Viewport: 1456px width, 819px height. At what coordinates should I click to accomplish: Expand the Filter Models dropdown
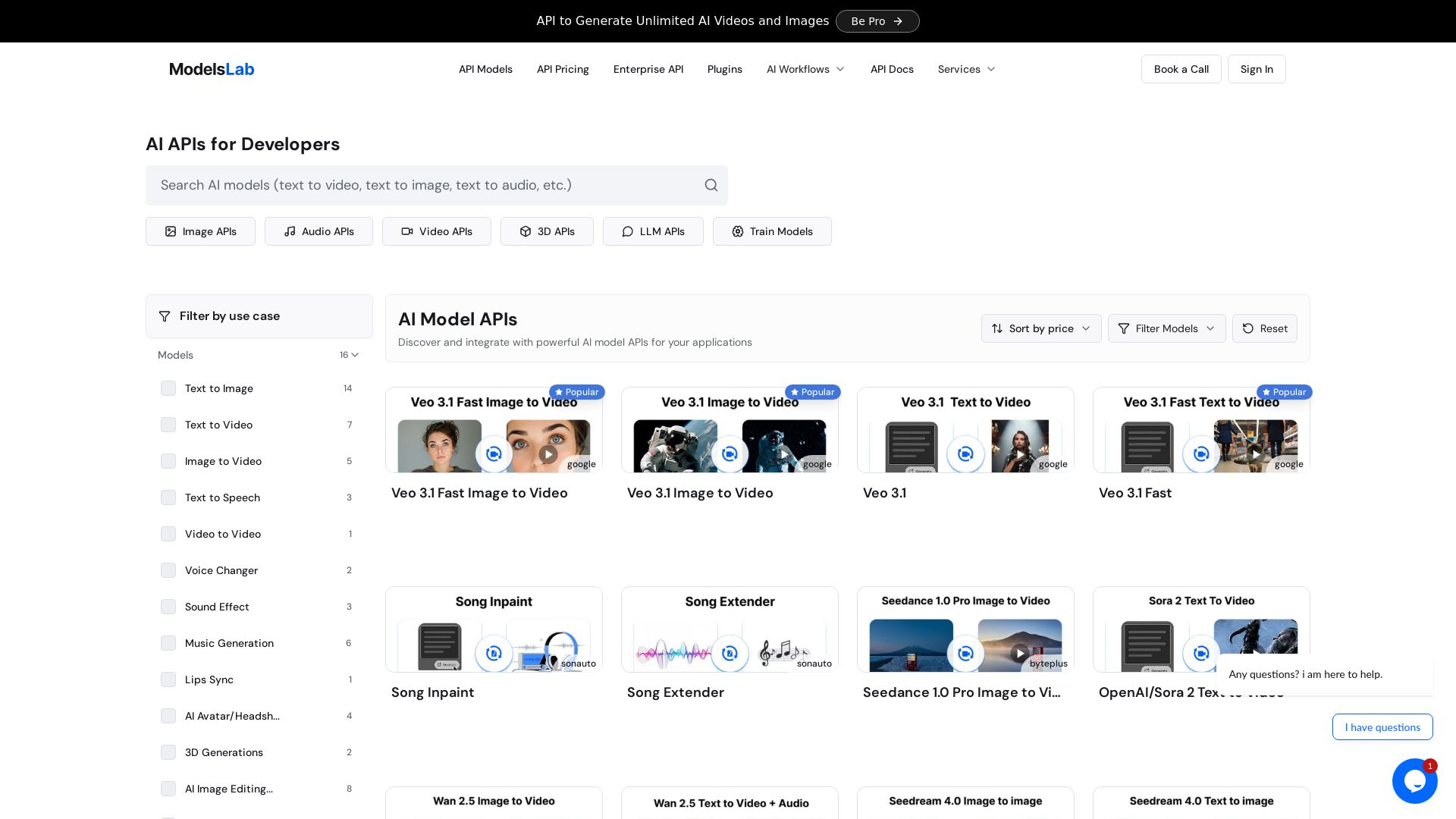1166,328
